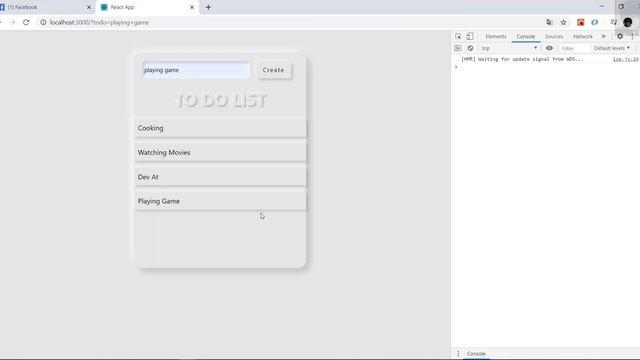The image size is (640, 360).
Task: Open the Chrome profile avatar
Action: [x=628, y=22]
